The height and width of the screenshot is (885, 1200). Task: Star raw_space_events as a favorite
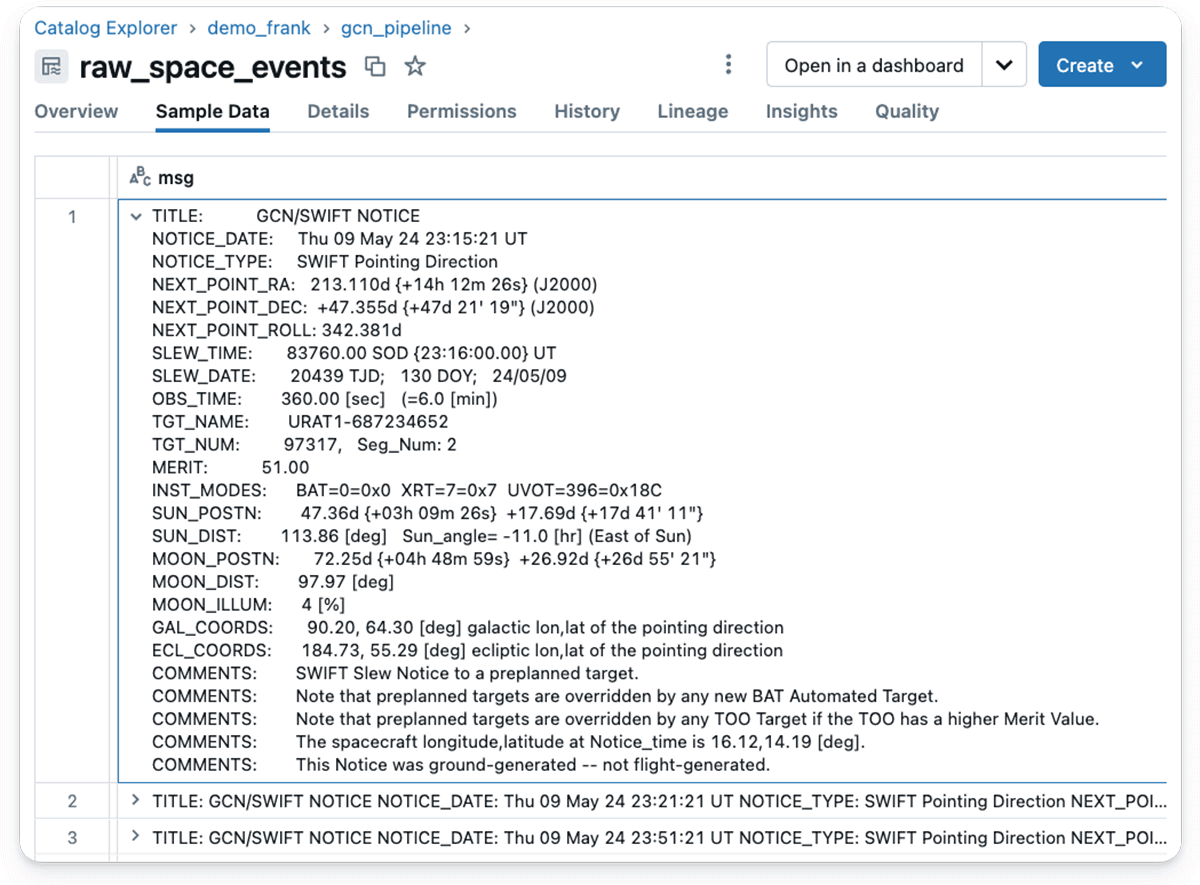click(415, 67)
